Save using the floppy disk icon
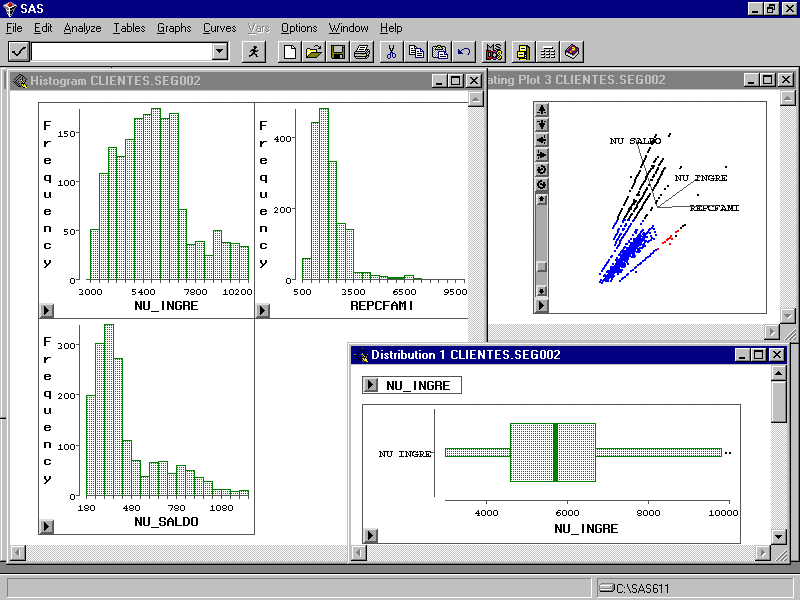The width and height of the screenshot is (800, 600). click(337, 51)
